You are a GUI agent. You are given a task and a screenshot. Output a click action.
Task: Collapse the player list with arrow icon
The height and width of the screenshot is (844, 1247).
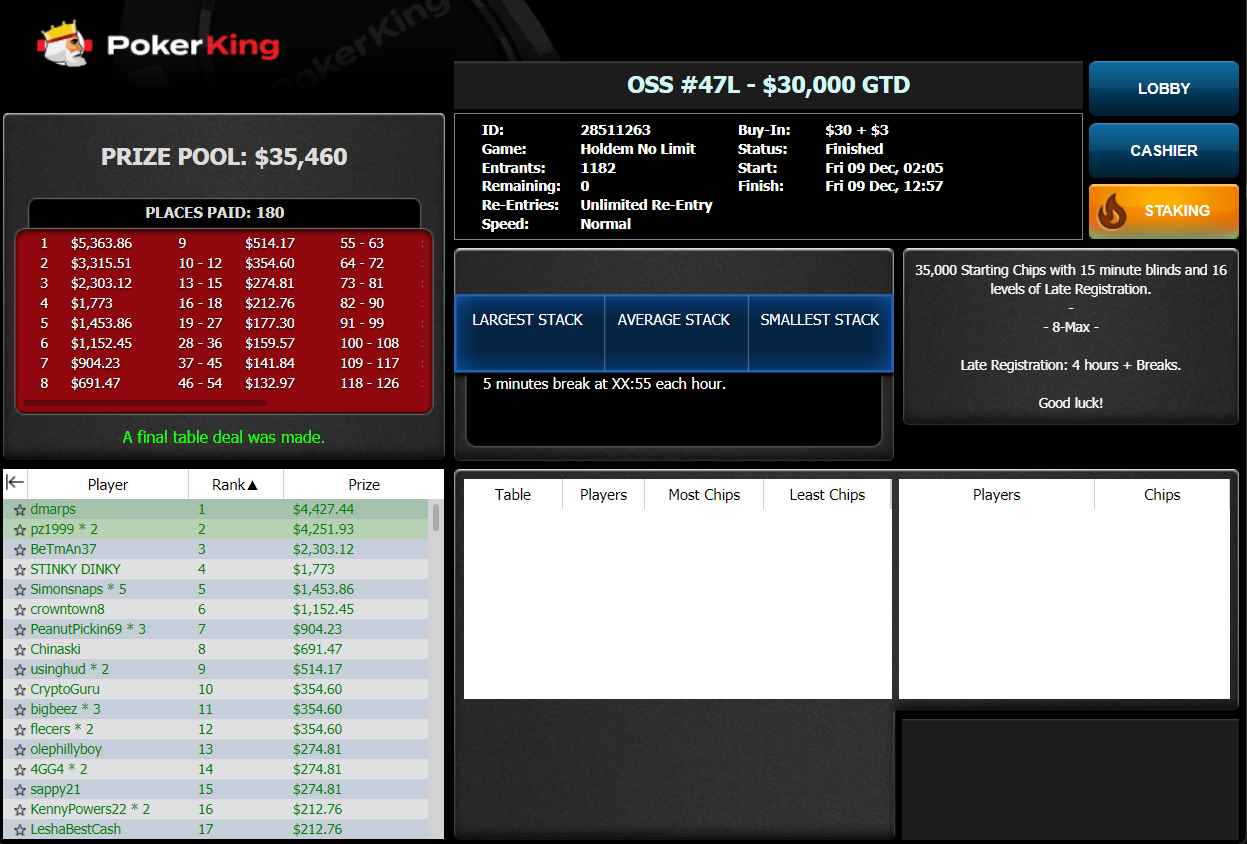coord(15,483)
